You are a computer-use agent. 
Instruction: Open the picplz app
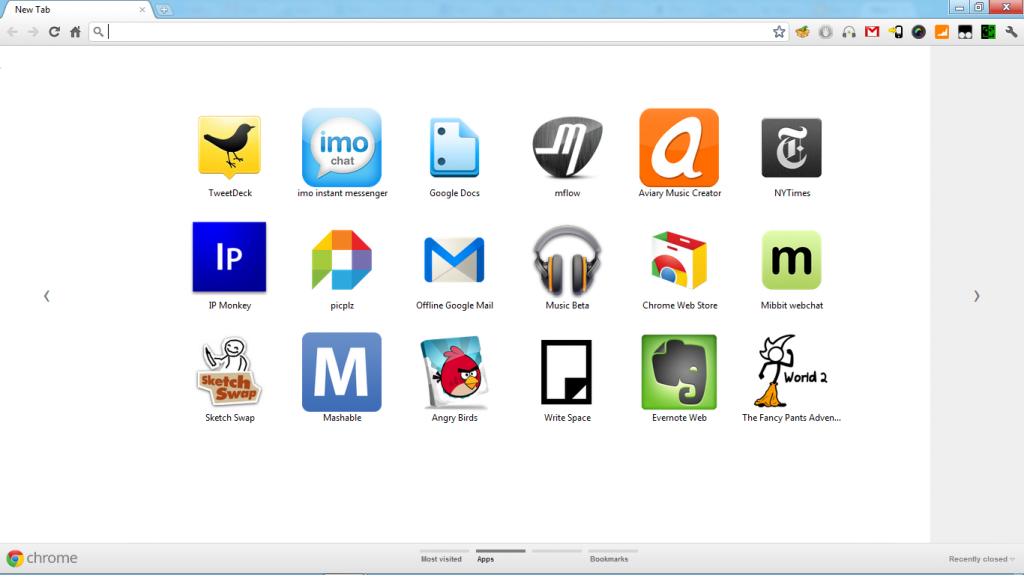tap(342, 260)
